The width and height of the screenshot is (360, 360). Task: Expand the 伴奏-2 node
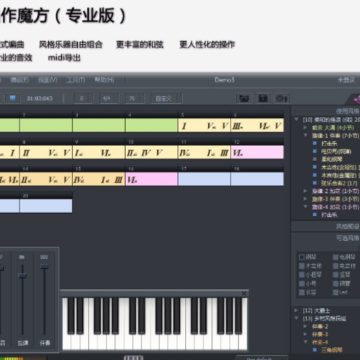pos(305,326)
